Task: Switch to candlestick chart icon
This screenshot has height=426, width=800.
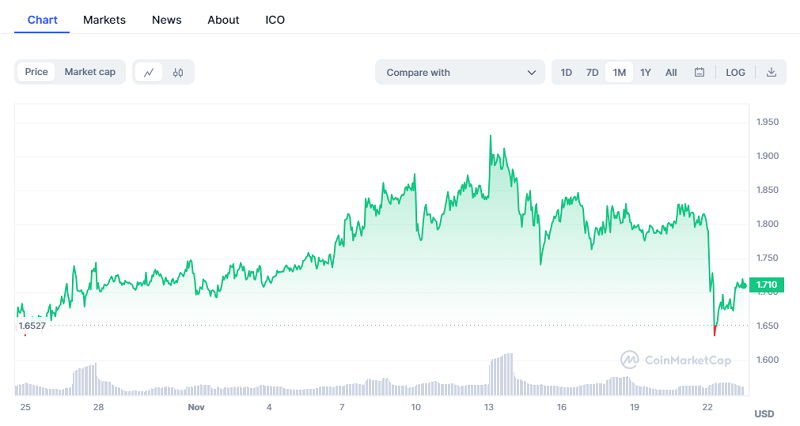Action: pos(178,72)
